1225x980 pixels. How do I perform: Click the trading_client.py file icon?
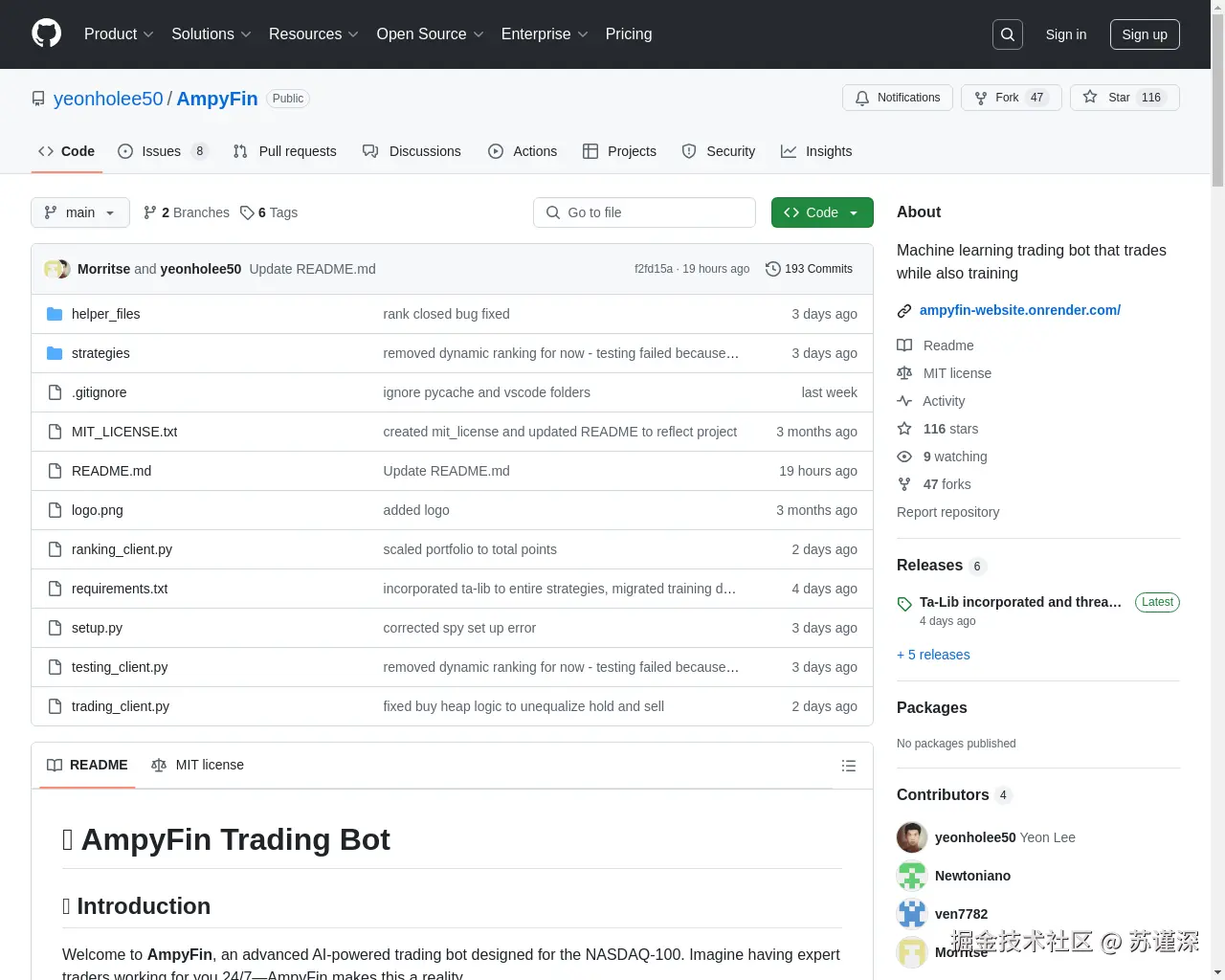click(55, 706)
